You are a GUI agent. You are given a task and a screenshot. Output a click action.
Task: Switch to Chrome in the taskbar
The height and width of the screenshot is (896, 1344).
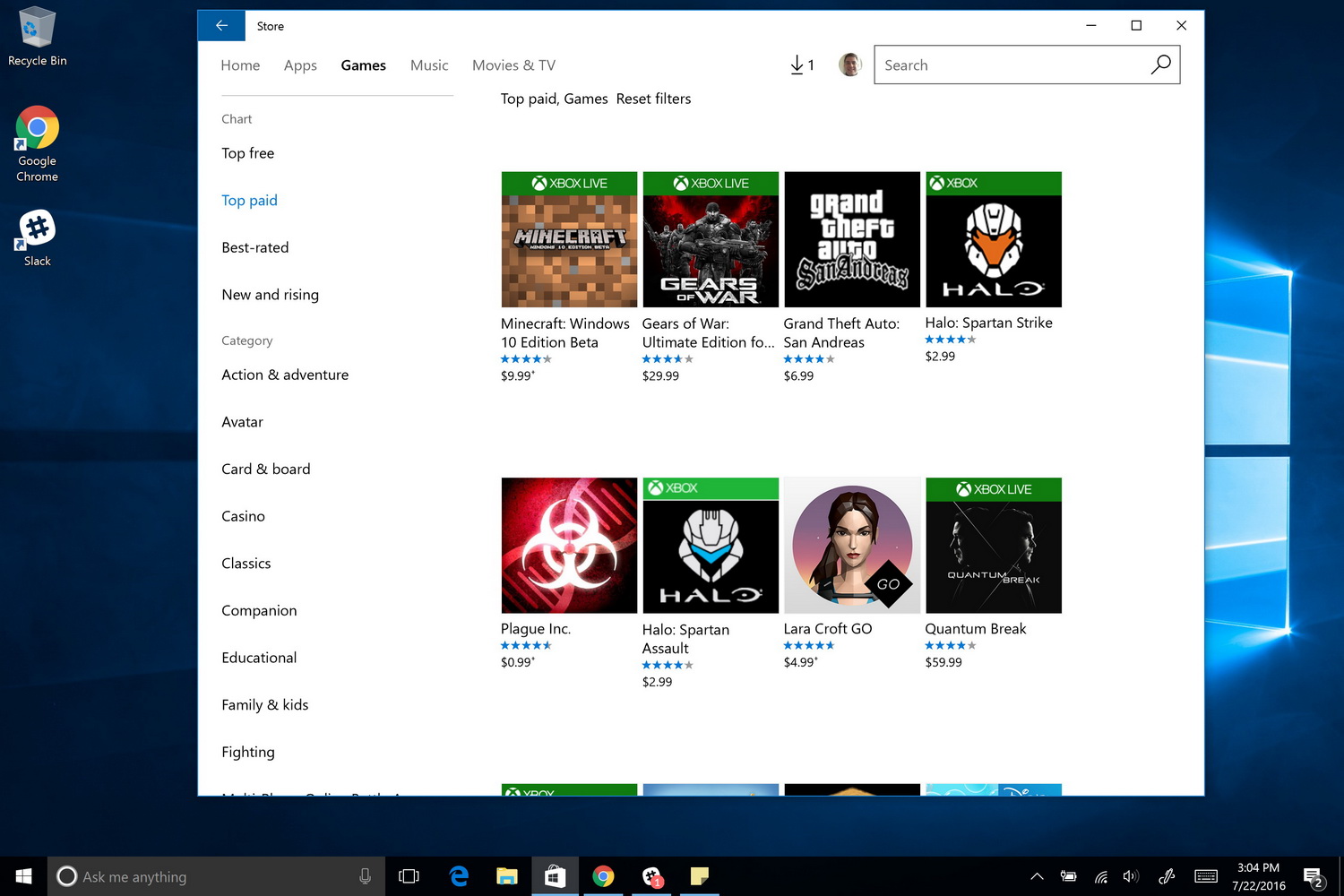pyautogui.click(x=603, y=876)
